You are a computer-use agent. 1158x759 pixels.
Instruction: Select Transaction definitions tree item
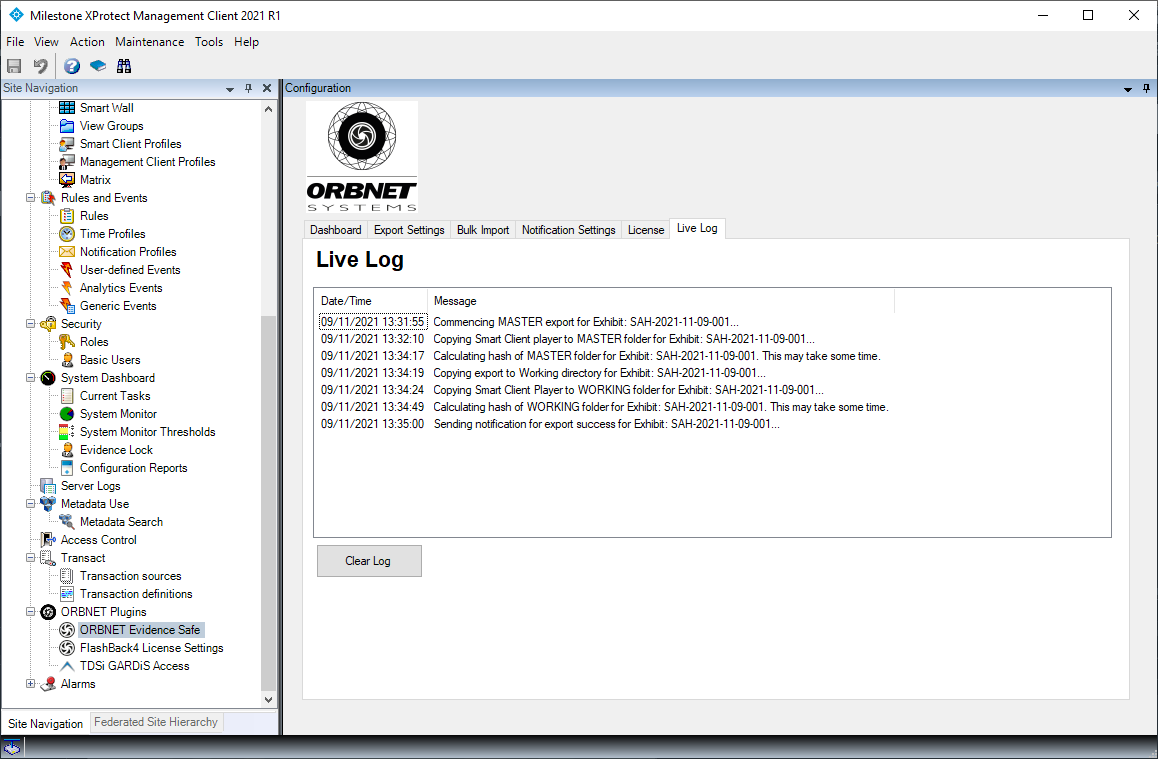click(x=136, y=594)
